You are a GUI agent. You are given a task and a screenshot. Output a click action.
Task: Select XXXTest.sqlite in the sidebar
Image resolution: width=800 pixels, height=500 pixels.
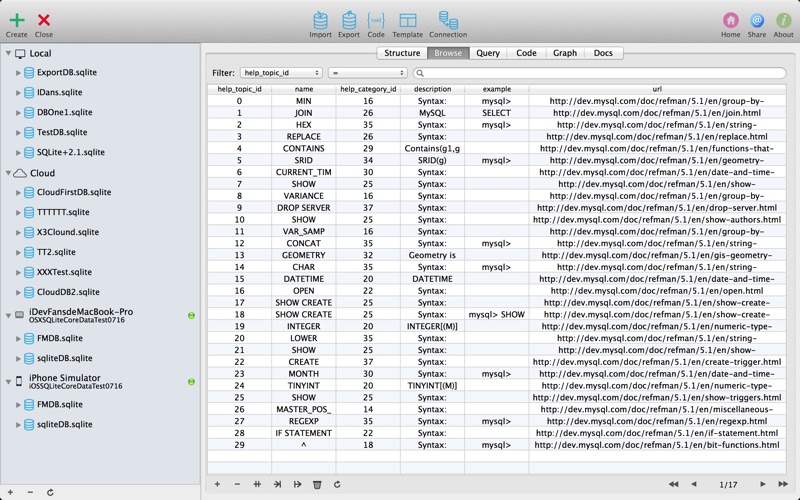[64, 272]
